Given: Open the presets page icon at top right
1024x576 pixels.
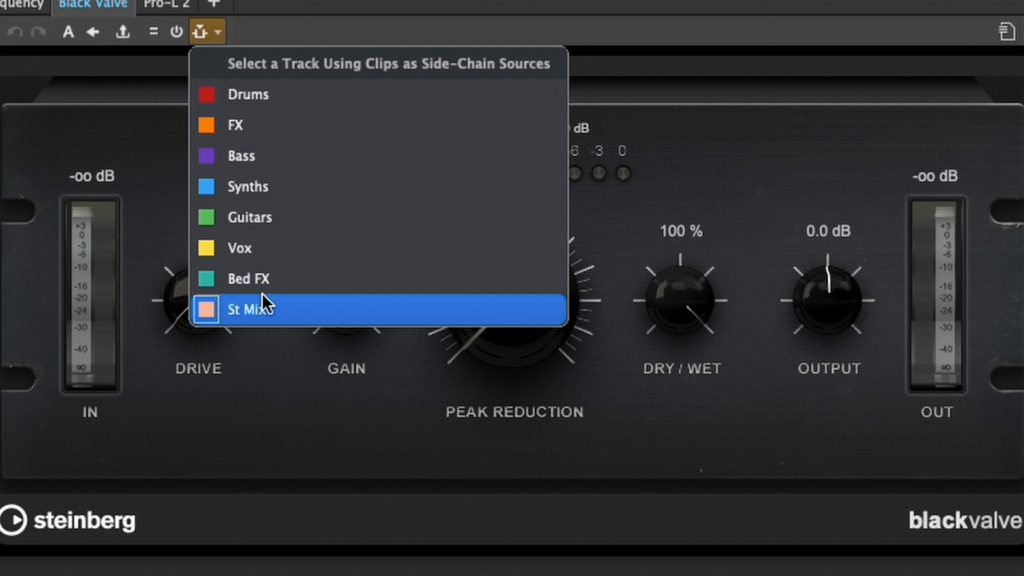Looking at the screenshot, I should (1007, 32).
